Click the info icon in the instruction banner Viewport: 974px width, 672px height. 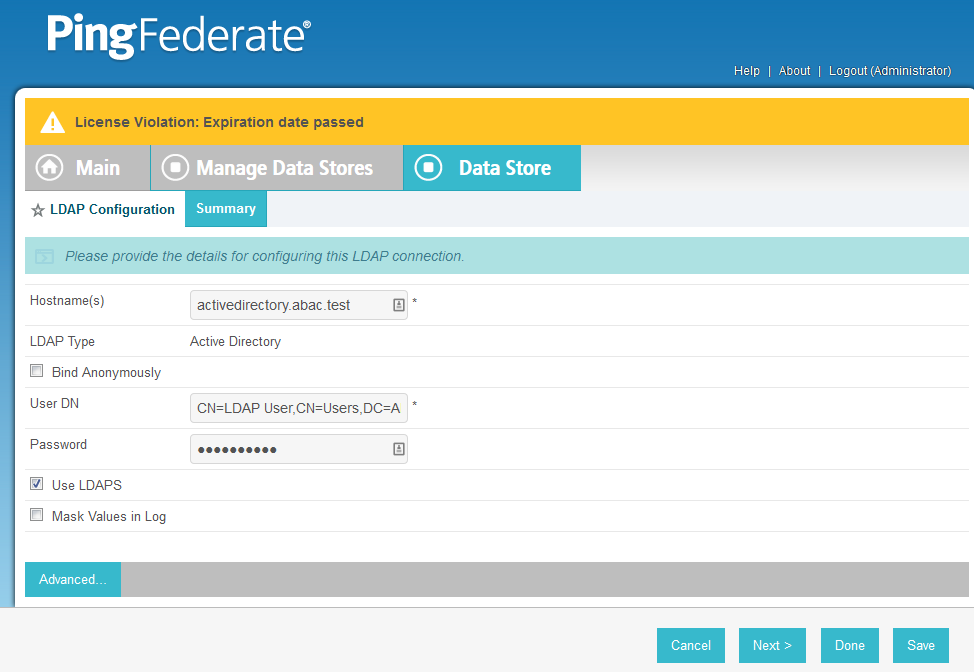pos(45,257)
